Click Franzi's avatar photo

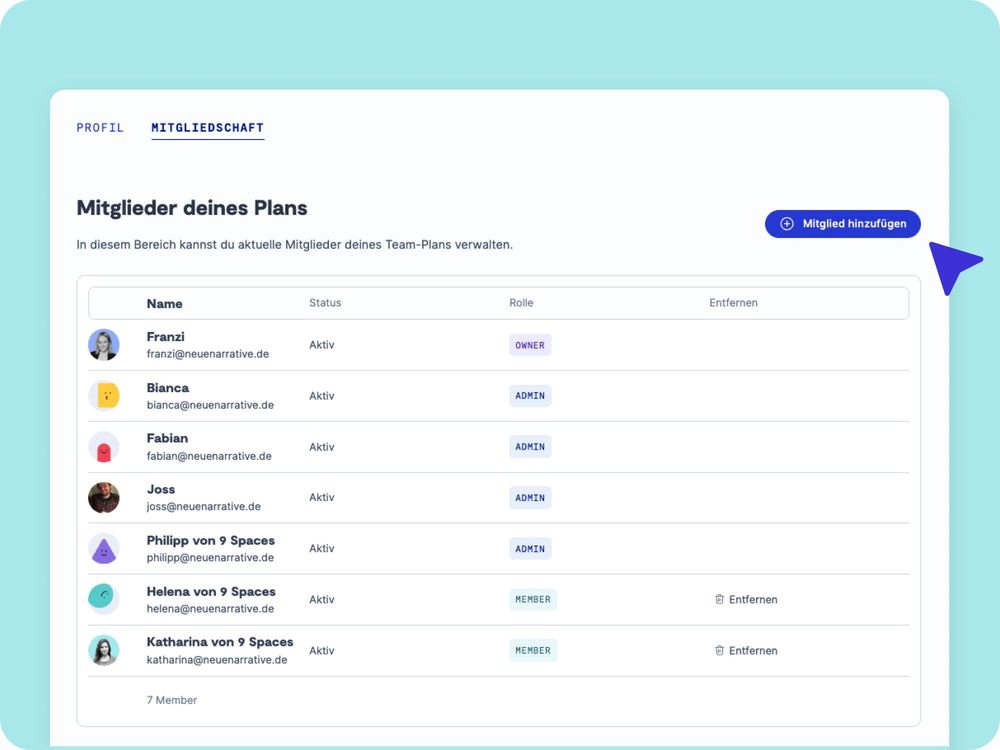pos(104,345)
